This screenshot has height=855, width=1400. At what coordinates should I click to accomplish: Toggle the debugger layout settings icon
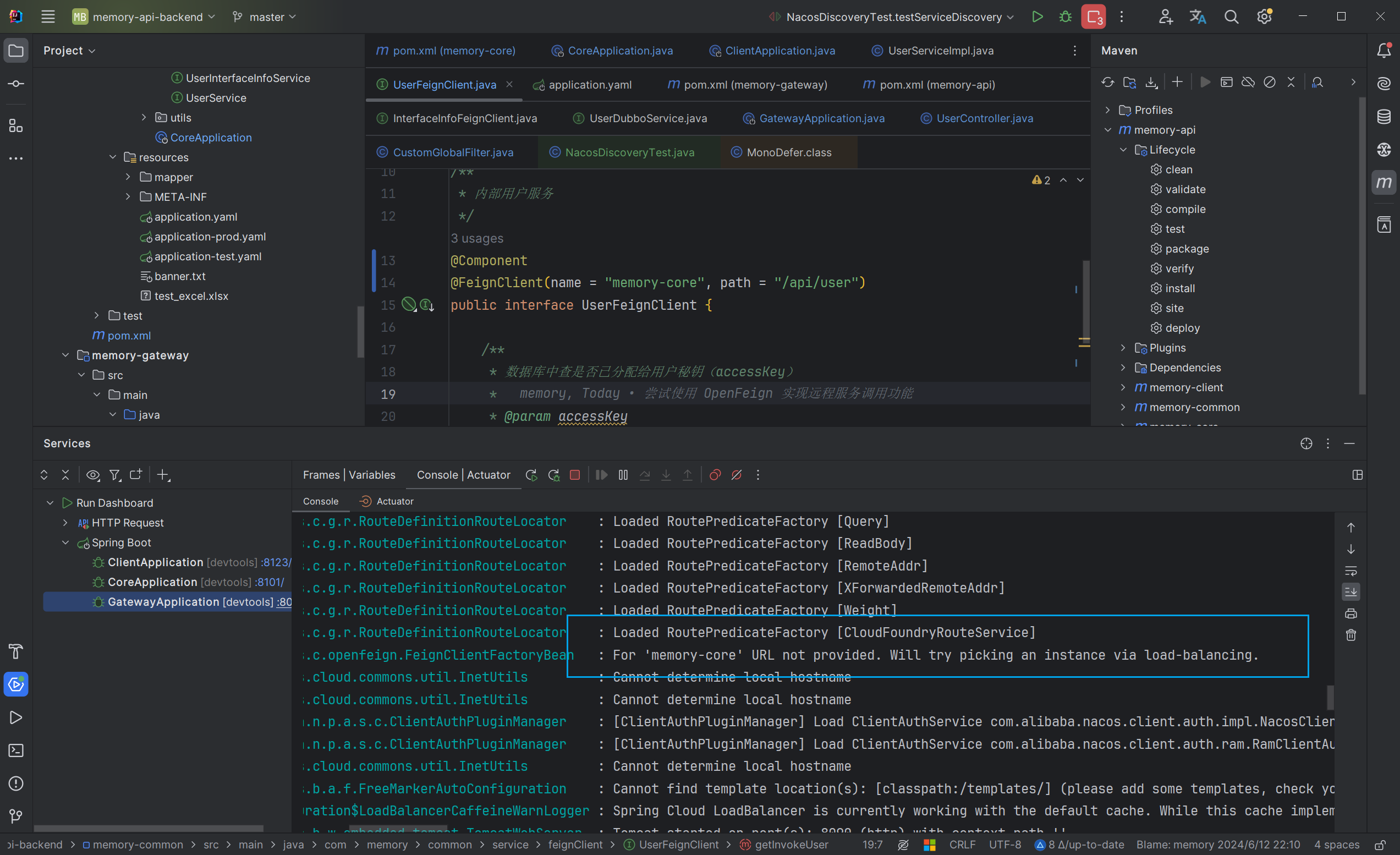tap(1358, 475)
